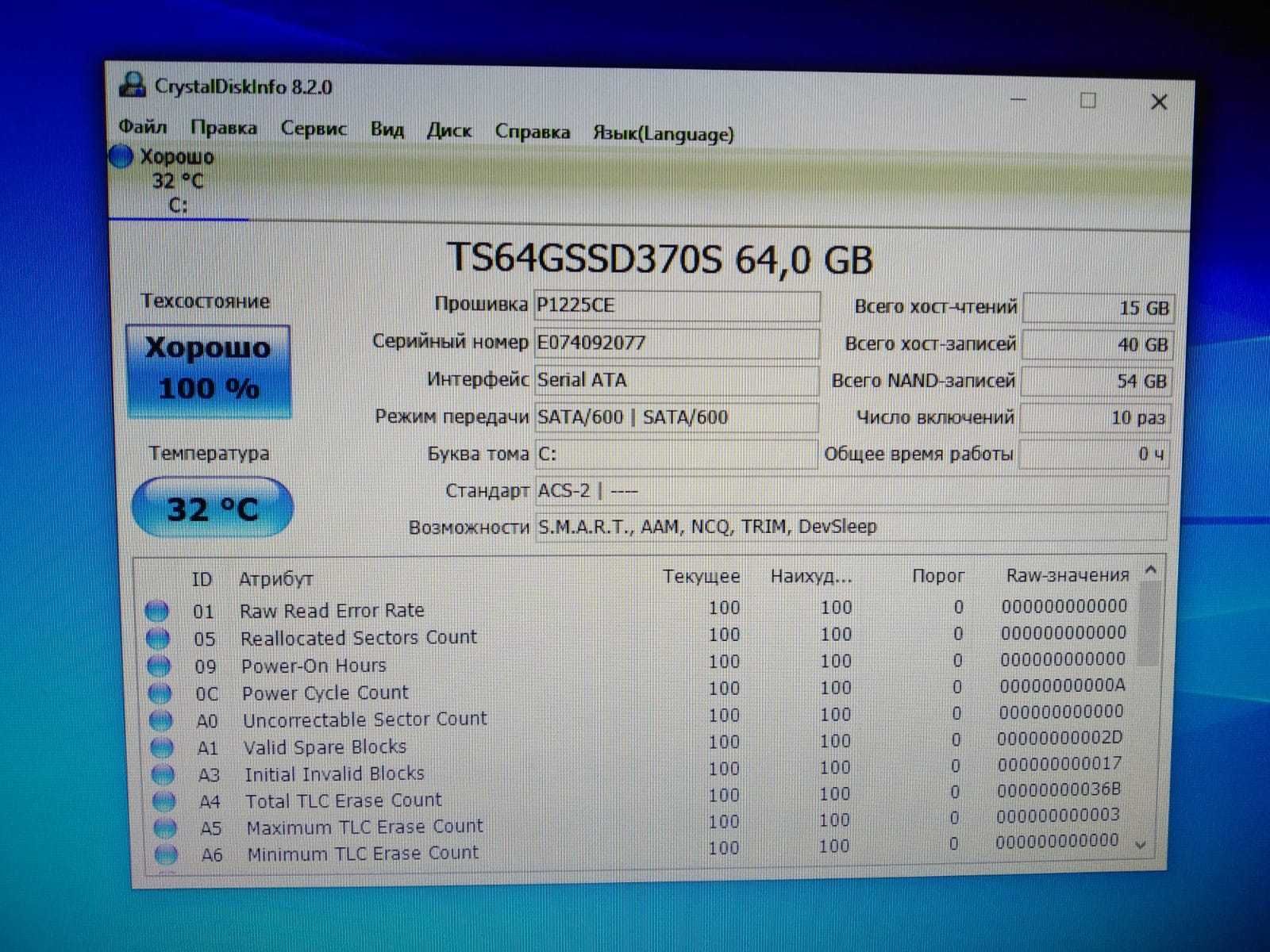Click the standard field ACS-2
The width and height of the screenshot is (1270, 952).
coord(852,490)
